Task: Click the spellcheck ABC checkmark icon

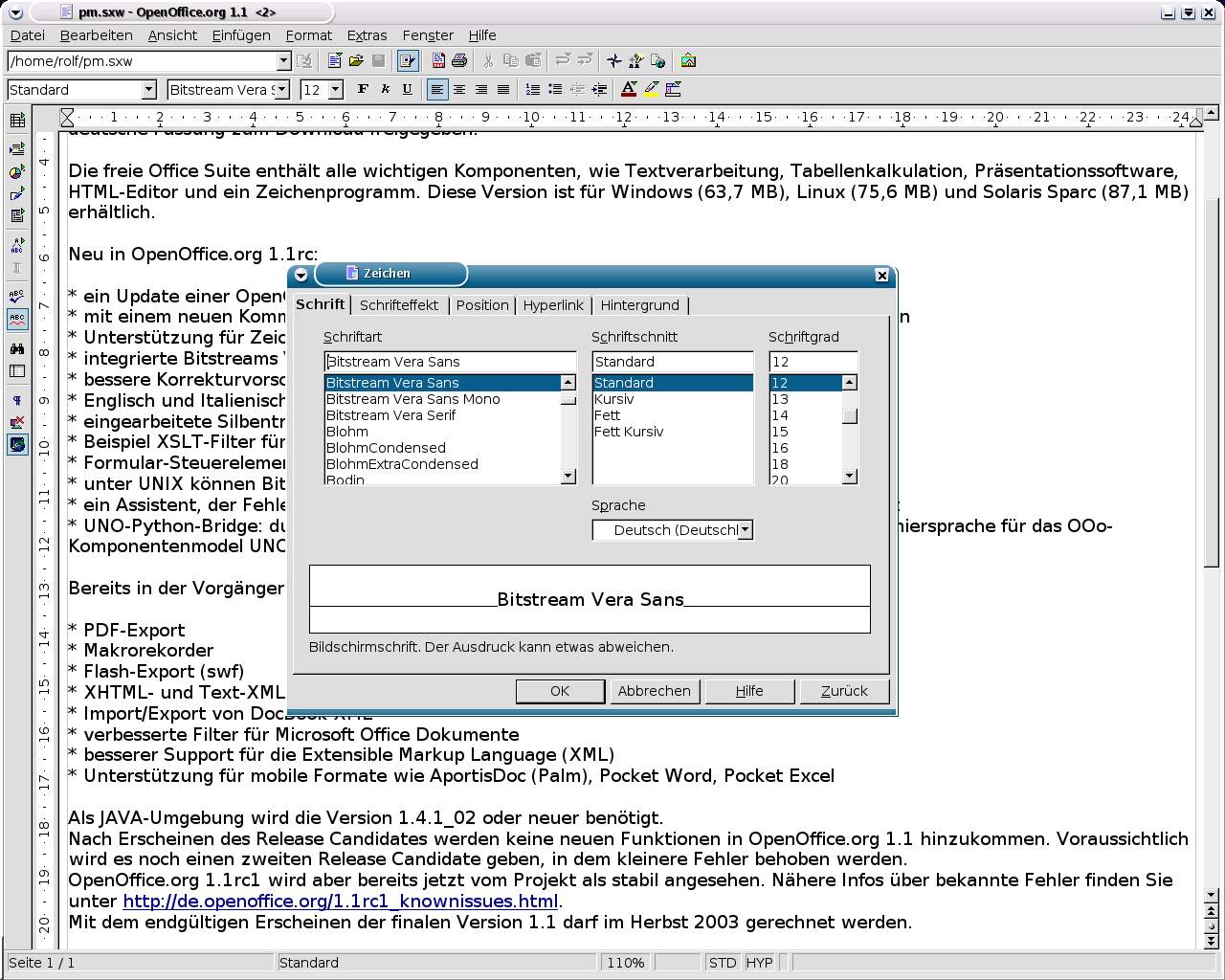Action: [17, 296]
